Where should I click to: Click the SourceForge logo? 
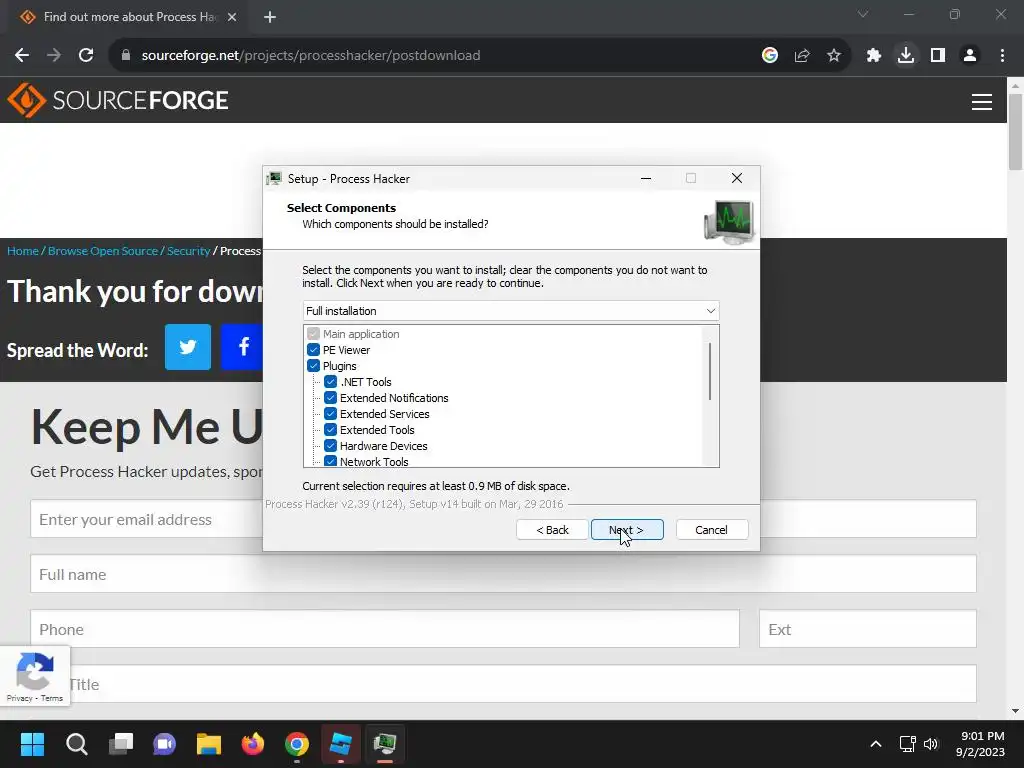(118, 100)
